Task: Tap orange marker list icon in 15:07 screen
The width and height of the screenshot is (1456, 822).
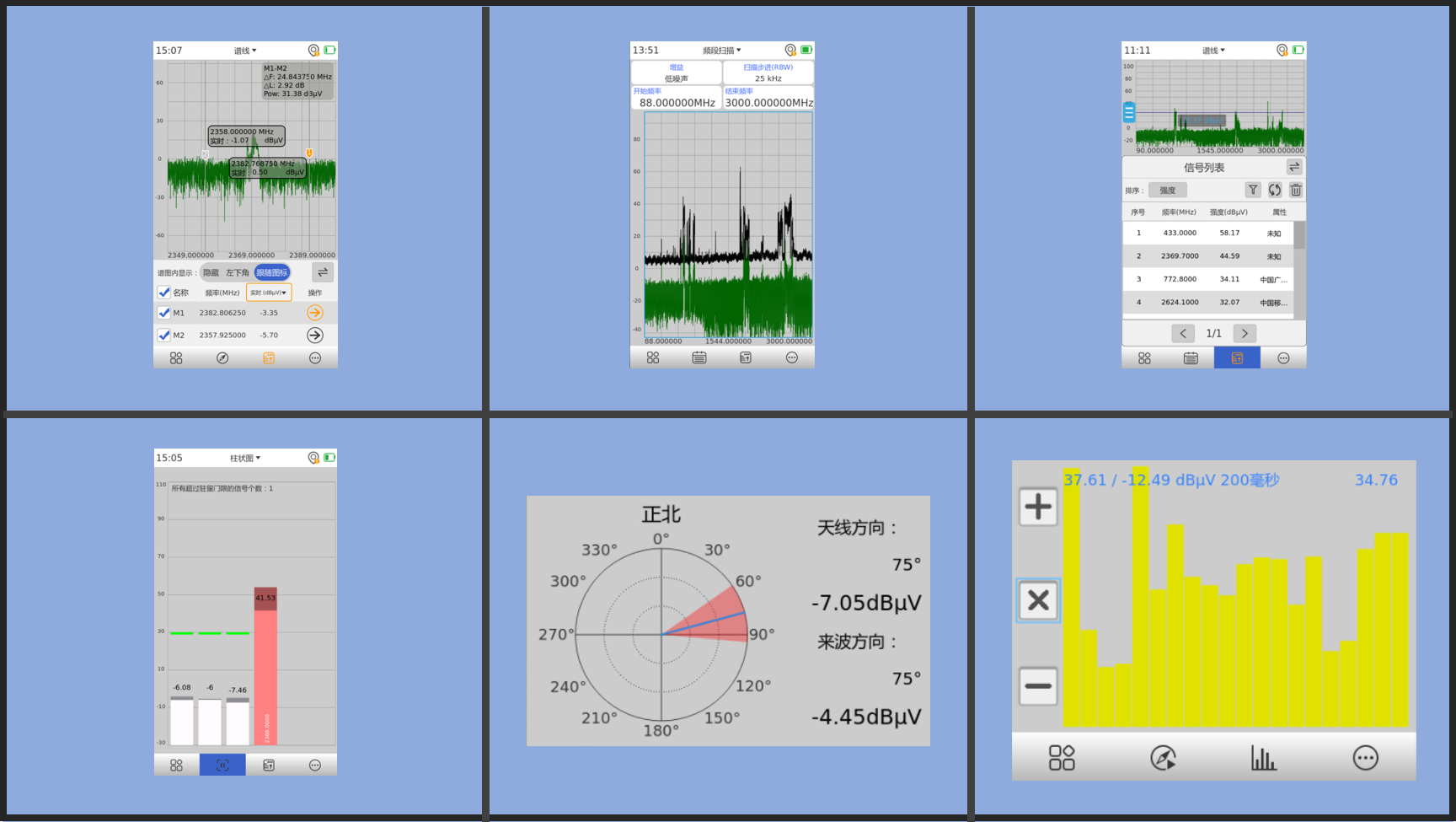Action: (x=269, y=358)
